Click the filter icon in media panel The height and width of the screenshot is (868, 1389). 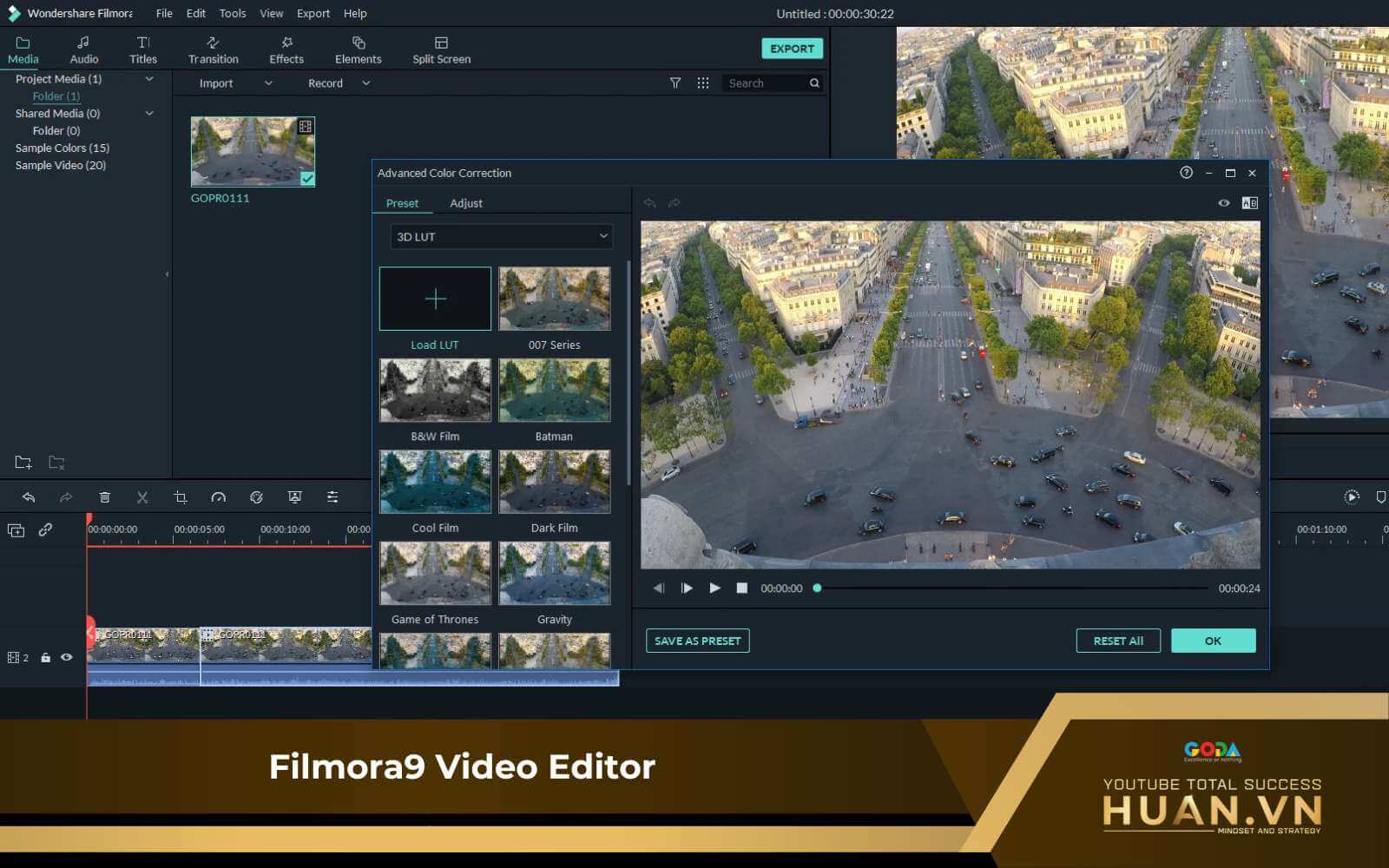click(x=675, y=83)
